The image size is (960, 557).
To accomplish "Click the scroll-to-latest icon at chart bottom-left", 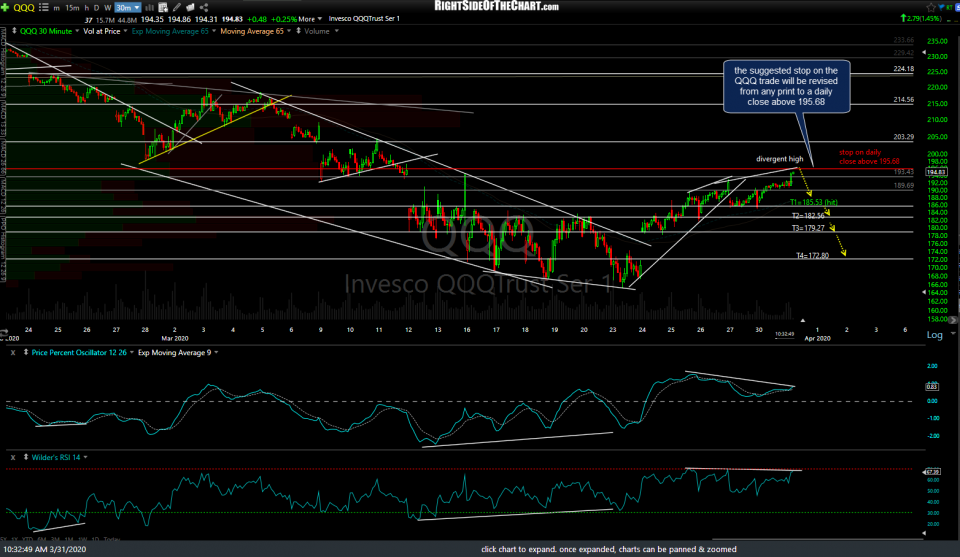I will click(4, 334).
